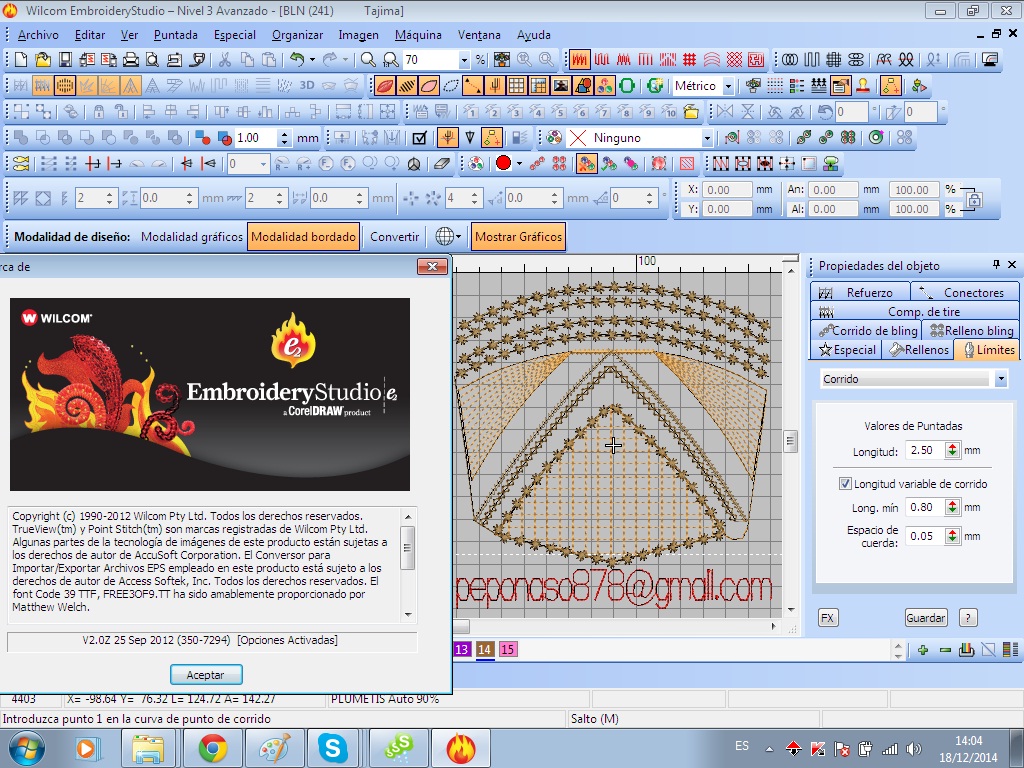Screen dimensions: 1024x768
Task: Click the 3D view icon
Action: click(x=306, y=86)
